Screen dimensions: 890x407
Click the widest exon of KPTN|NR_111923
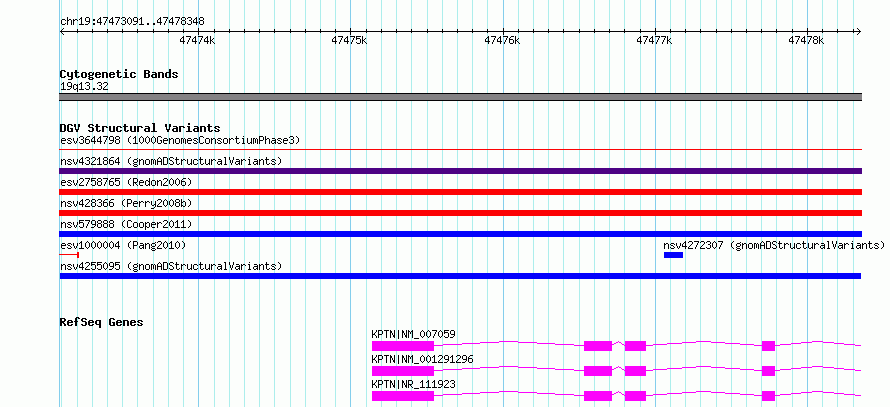point(403,396)
